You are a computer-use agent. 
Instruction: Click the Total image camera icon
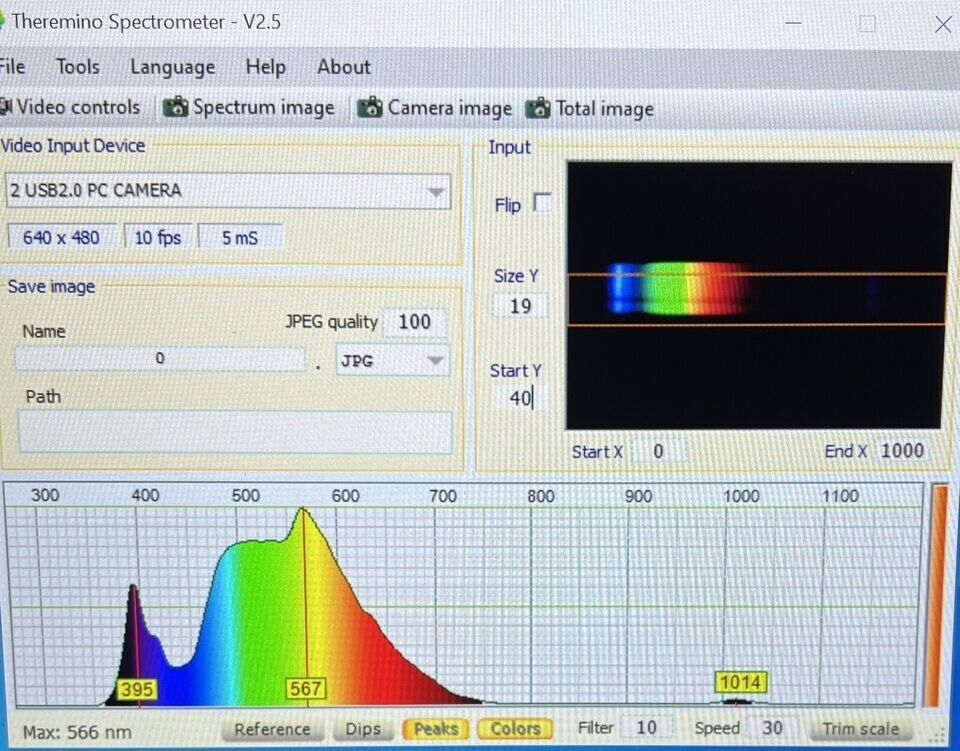(x=538, y=108)
